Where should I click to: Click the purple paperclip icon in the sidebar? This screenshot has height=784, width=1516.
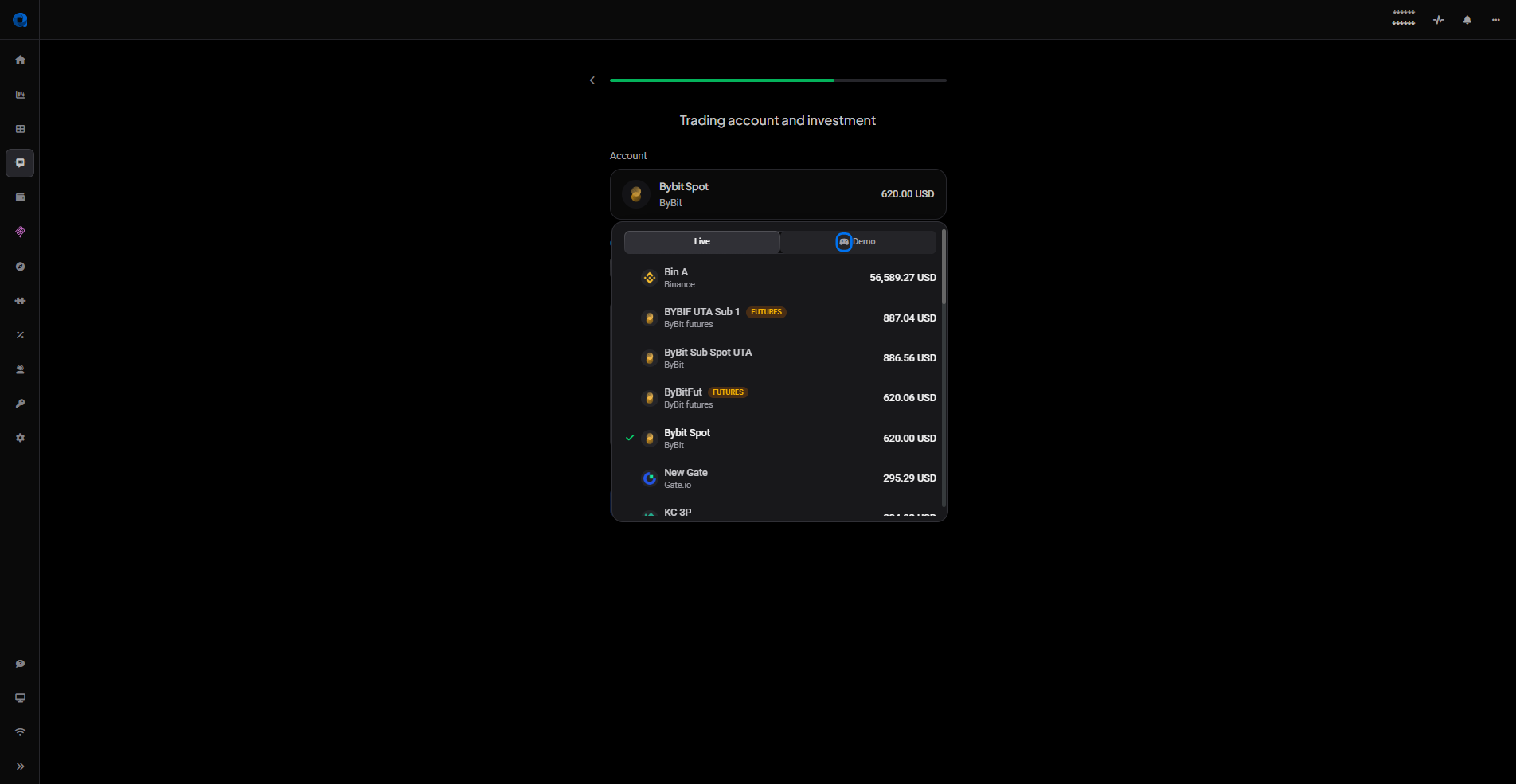tap(20, 232)
